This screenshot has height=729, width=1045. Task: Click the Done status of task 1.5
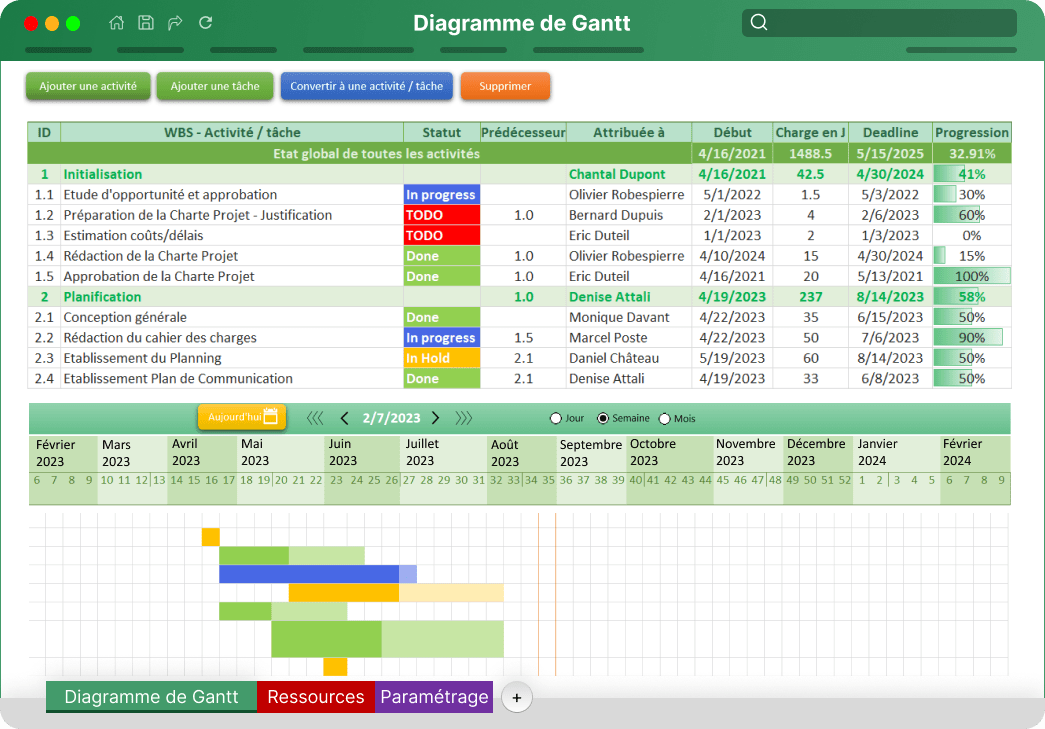[442, 276]
